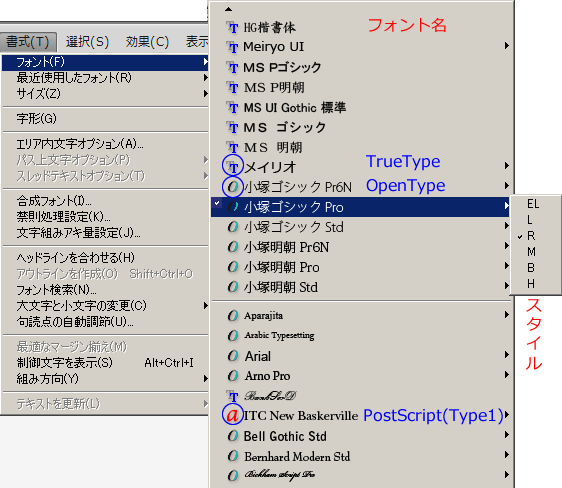Screen dimensions: 562x488
Task: Click TrueType icon beside MS P明朝
Action: (x=233, y=87)
